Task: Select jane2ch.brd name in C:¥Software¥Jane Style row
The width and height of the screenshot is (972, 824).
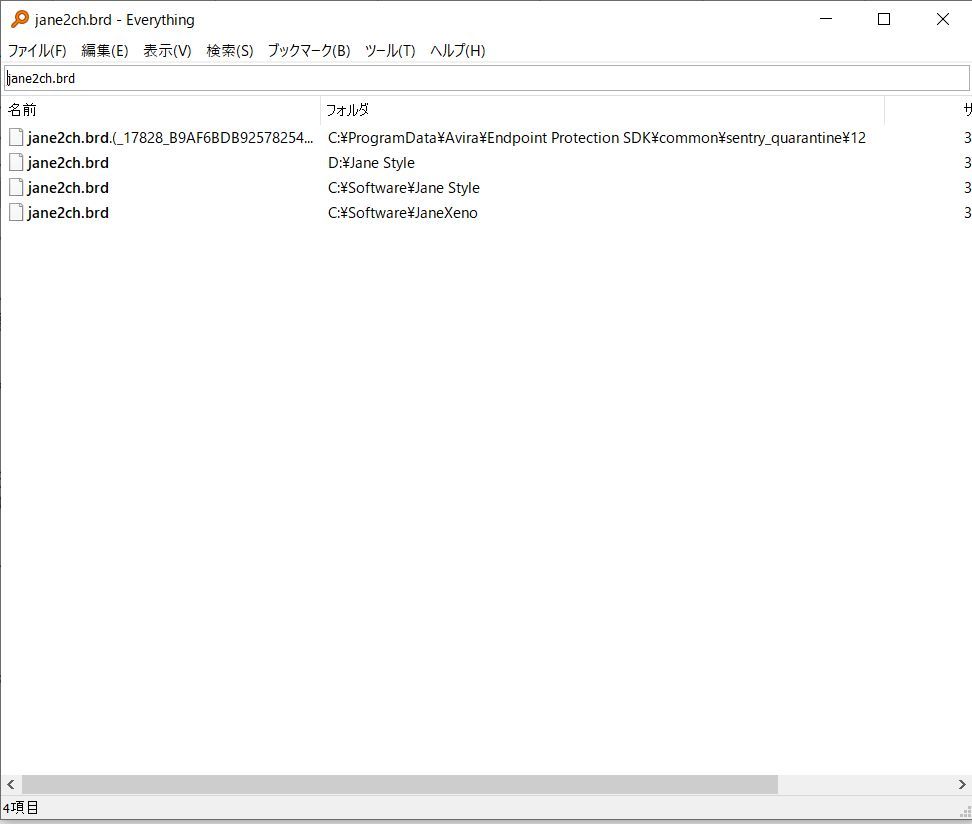Action: pyautogui.click(x=68, y=187)
